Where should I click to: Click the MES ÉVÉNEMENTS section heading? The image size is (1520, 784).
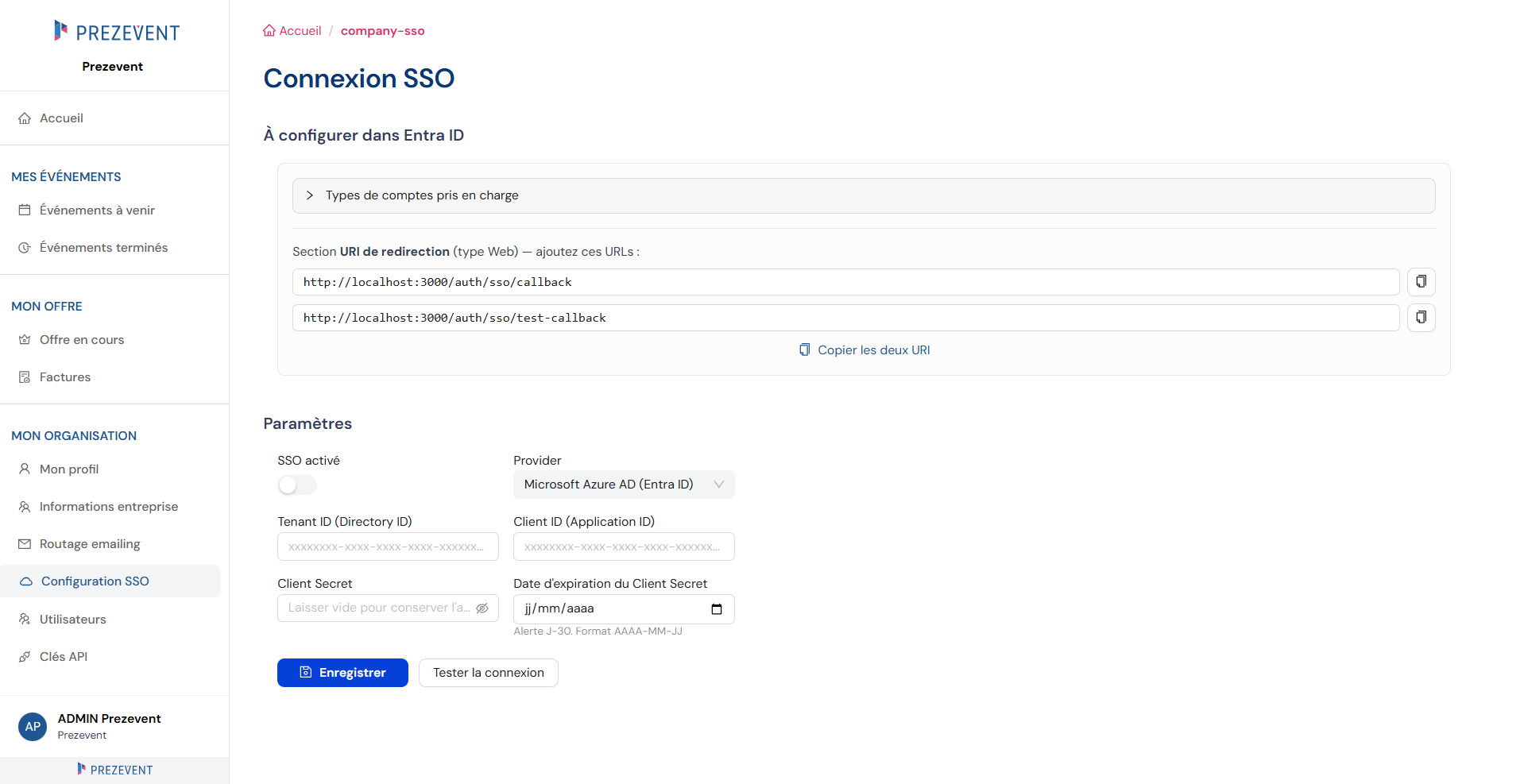click(66, 177)
